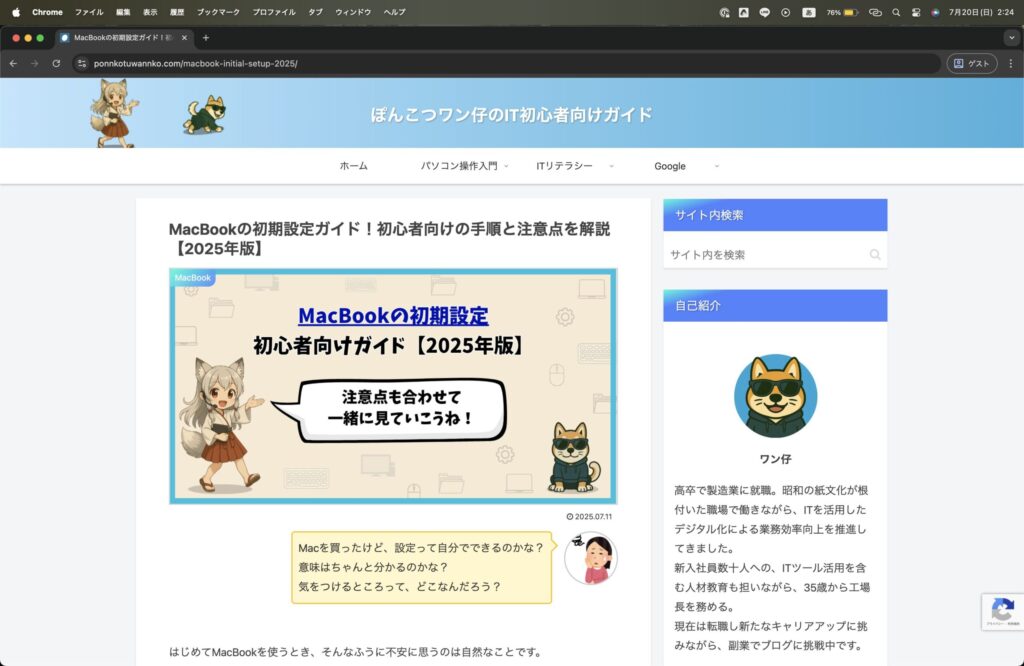Click the sentence starting はじめてMacBookを使うとき
The width and height of the screenshot is (1024, 666).
pyautogui.click(x=355, y=652)
